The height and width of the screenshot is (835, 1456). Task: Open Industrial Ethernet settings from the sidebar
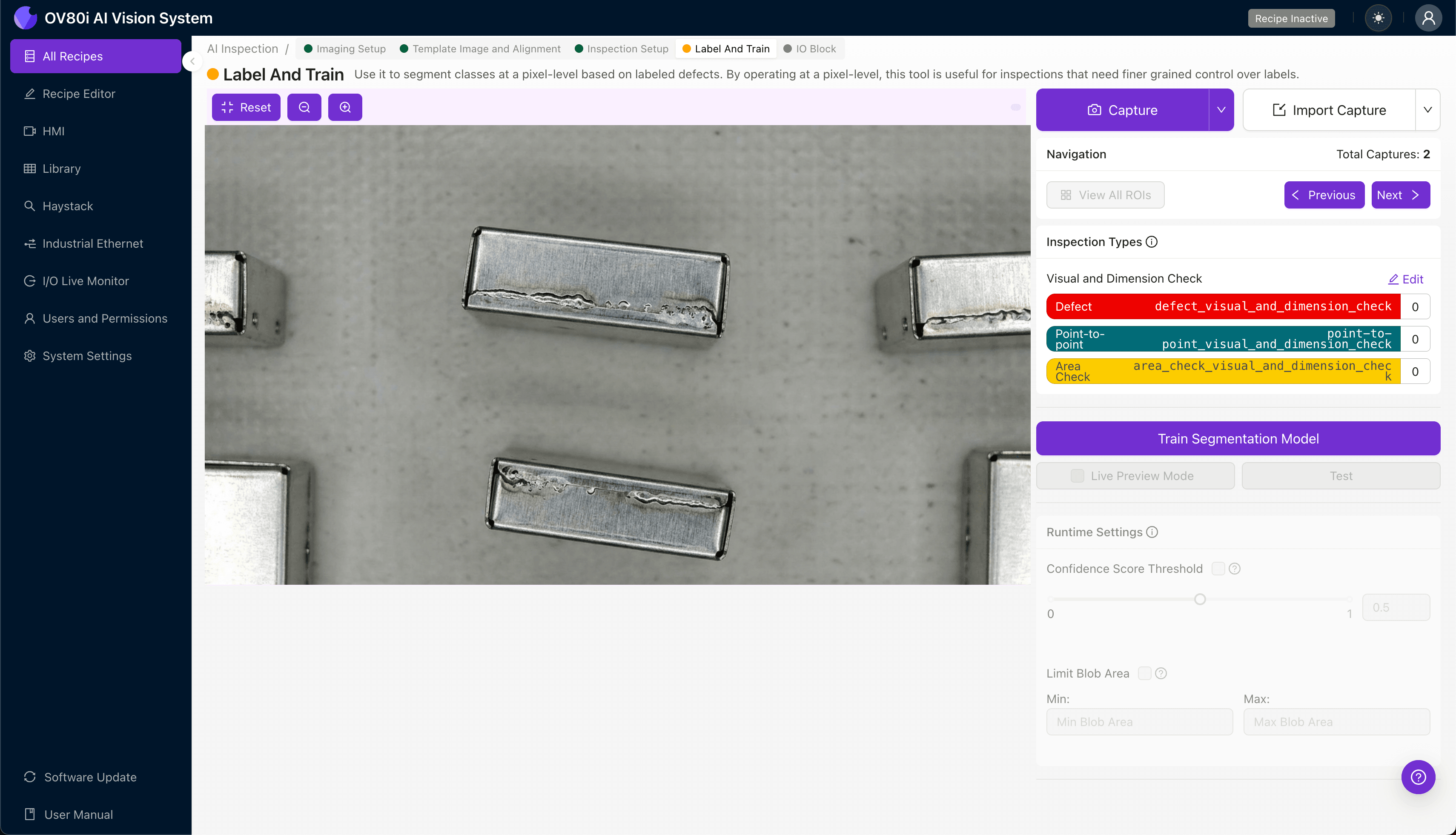click(92, 244)
